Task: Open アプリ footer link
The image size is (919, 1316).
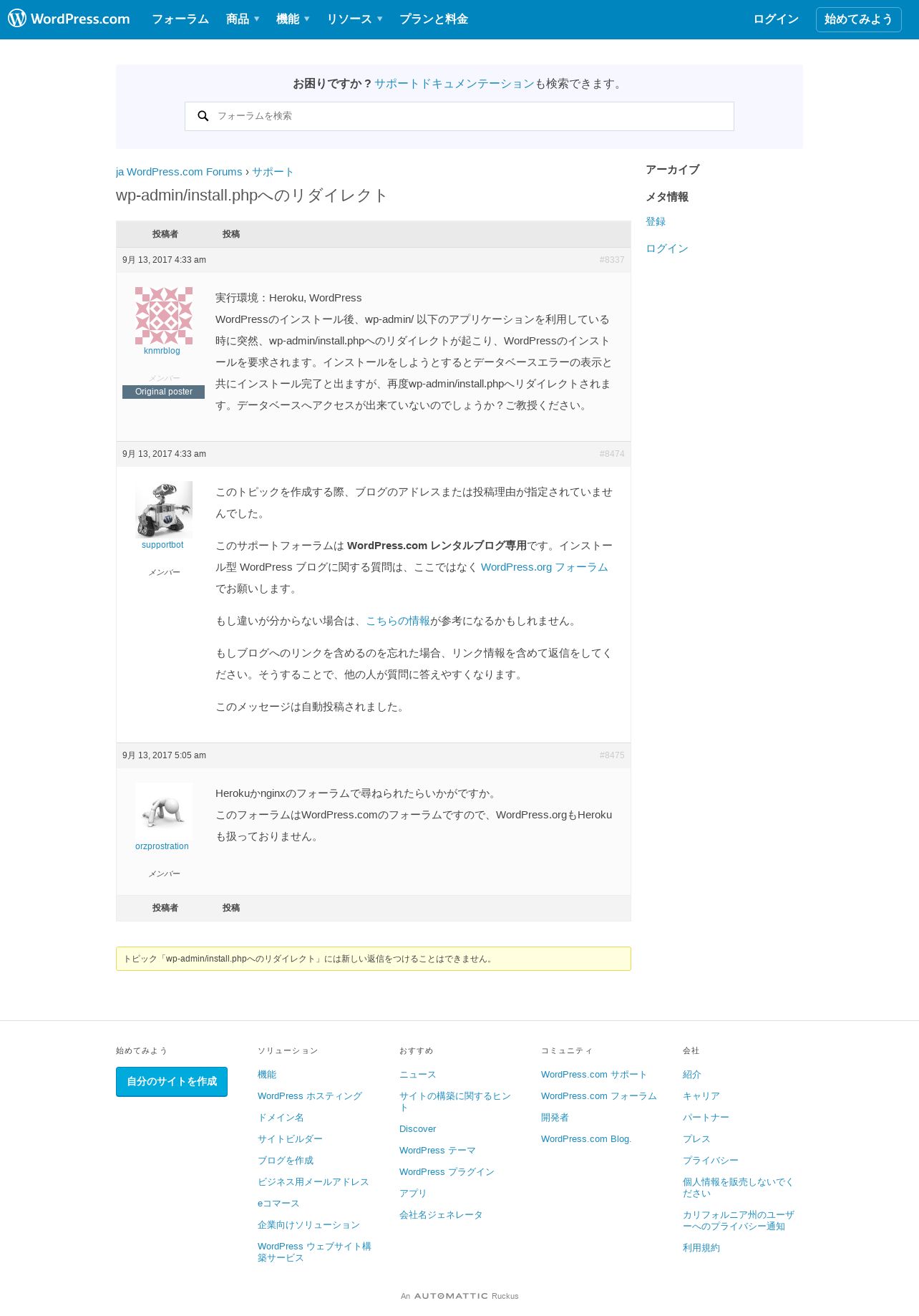Action: pyautogui.click(x=413, y=1194)
